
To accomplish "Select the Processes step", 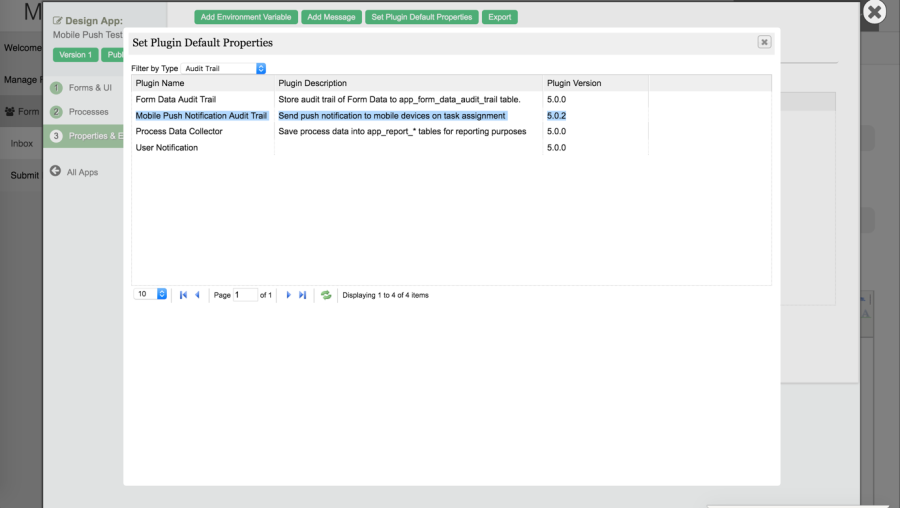I will pos(88,112).
